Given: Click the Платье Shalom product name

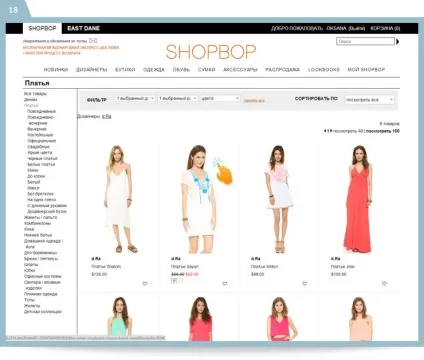Looking at the screenshot, I should click(106, 267).
